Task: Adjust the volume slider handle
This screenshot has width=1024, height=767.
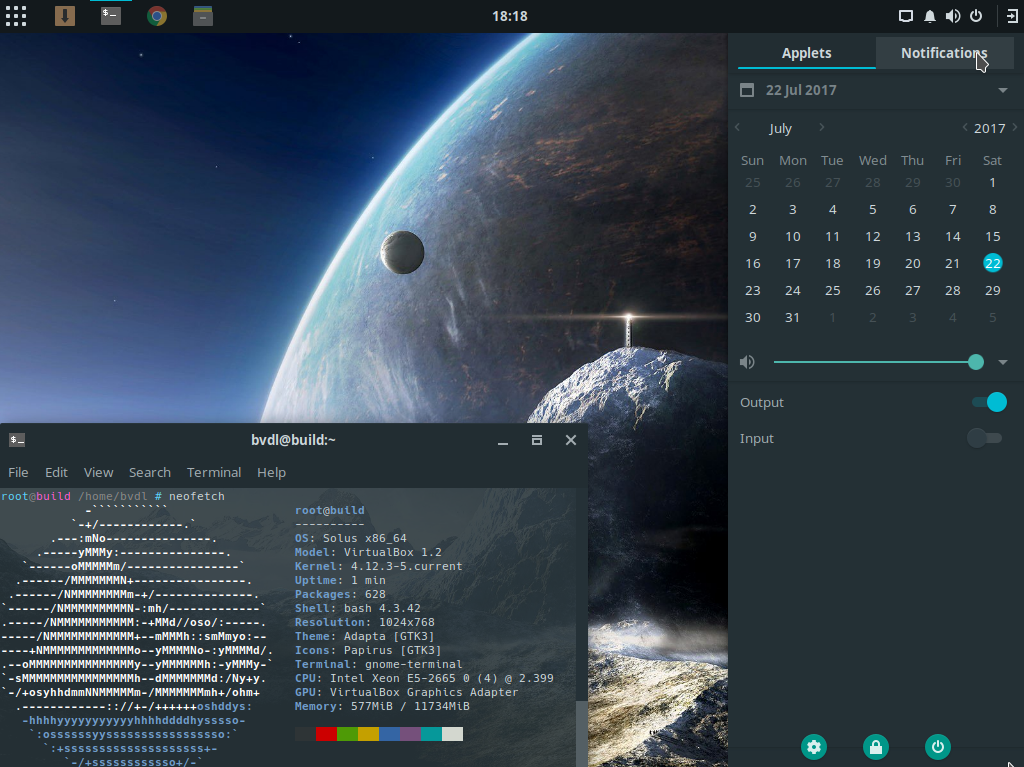Action: (x=976, y=362)
